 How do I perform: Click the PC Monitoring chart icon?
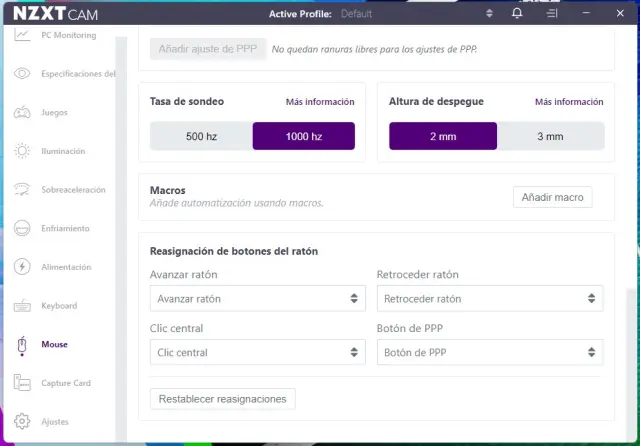[22, 35]
